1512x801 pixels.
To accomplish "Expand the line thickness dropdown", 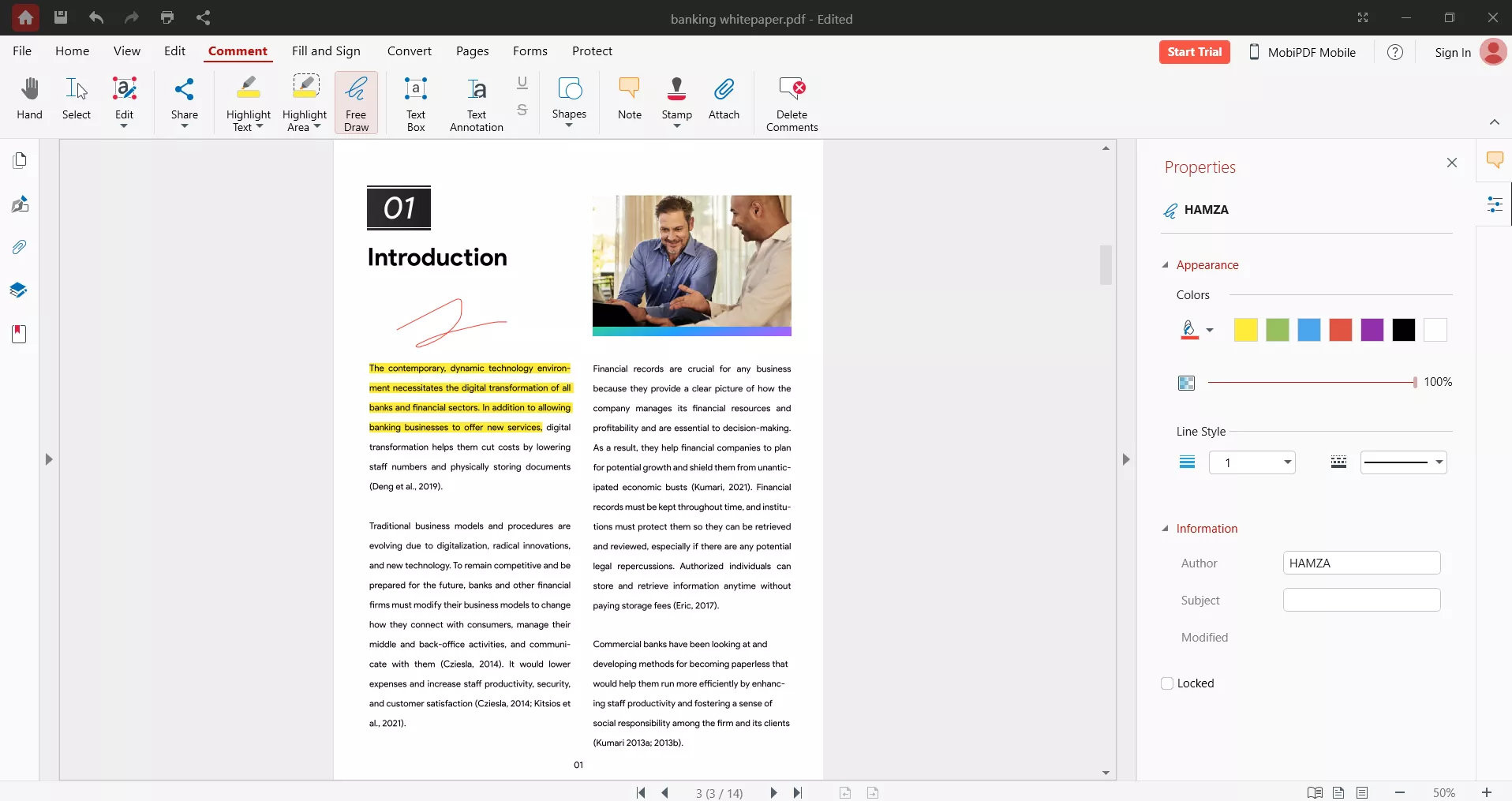I will [1289, 462].
